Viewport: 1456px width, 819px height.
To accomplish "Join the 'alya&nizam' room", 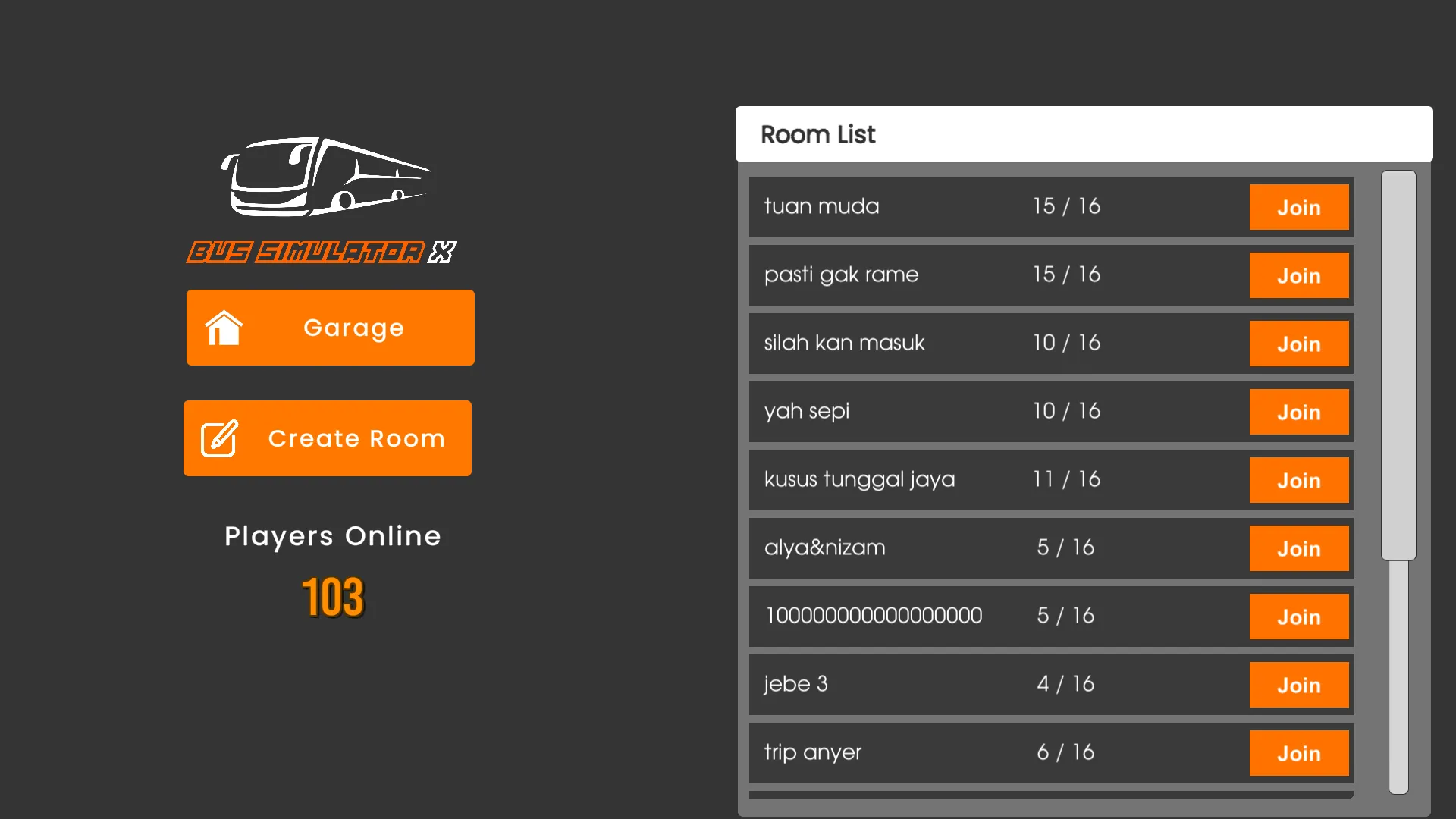I will tap(1299, 548).
